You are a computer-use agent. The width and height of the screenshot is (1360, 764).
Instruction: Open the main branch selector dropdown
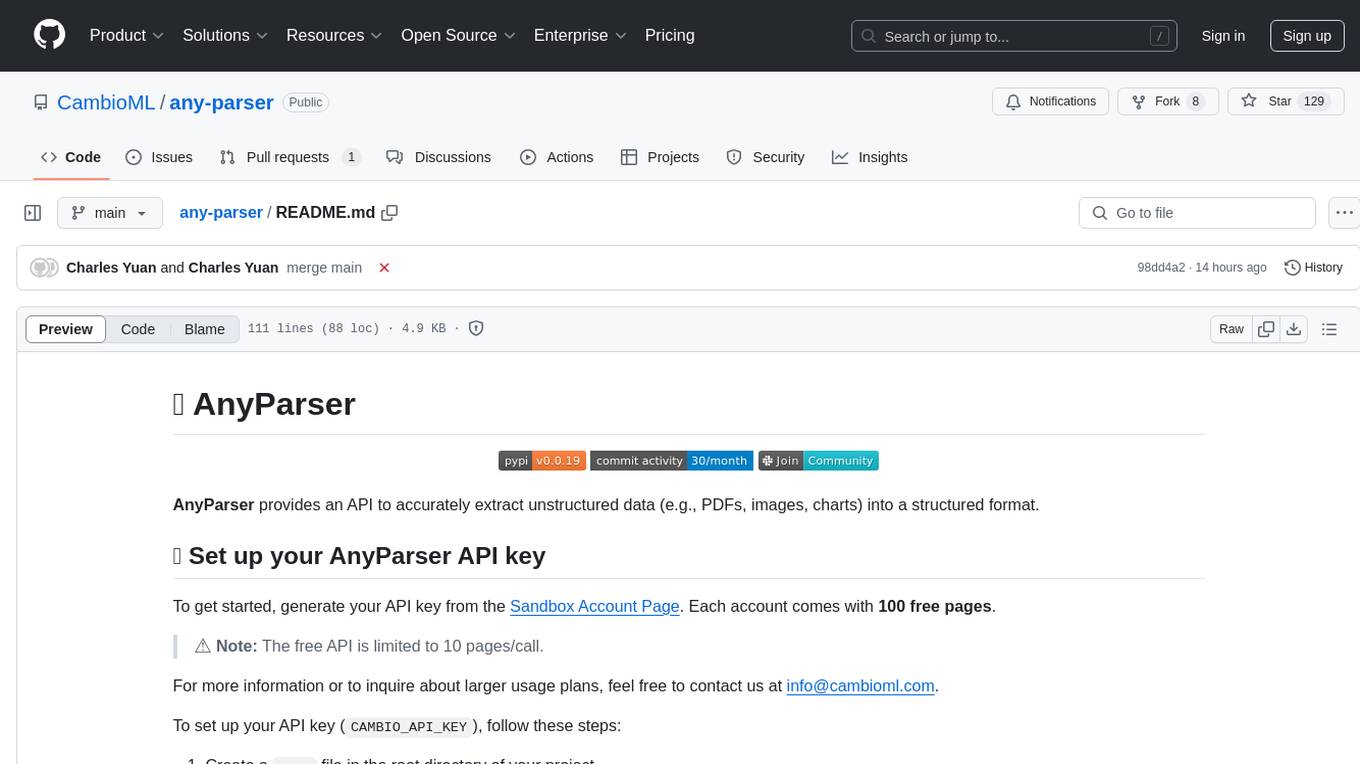coord(109,213)
